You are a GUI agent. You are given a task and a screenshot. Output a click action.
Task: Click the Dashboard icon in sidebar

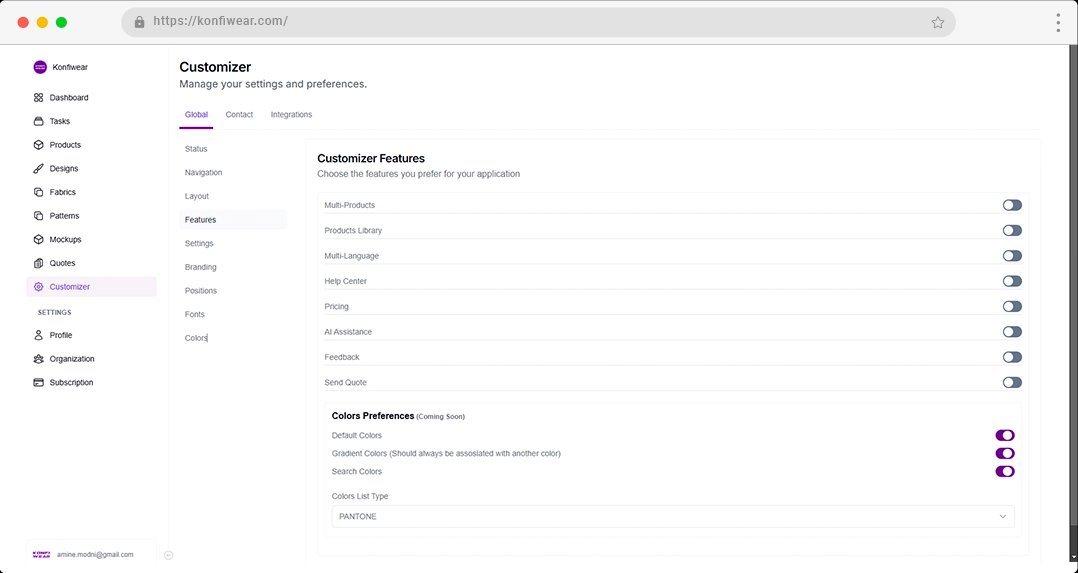pos(39,98)
